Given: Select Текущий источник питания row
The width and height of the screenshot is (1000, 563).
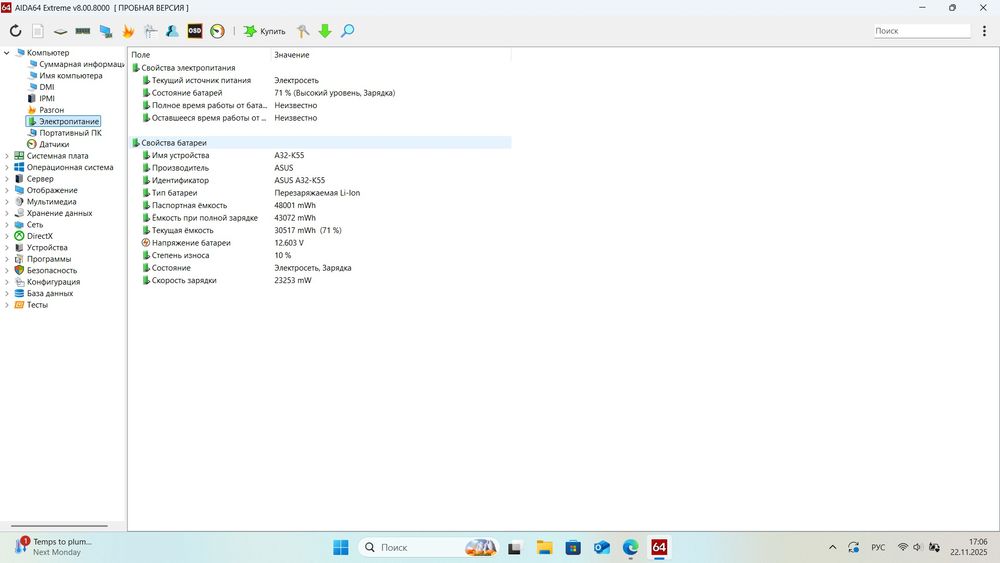Looking at the screenshot, I should pos(320,80).
